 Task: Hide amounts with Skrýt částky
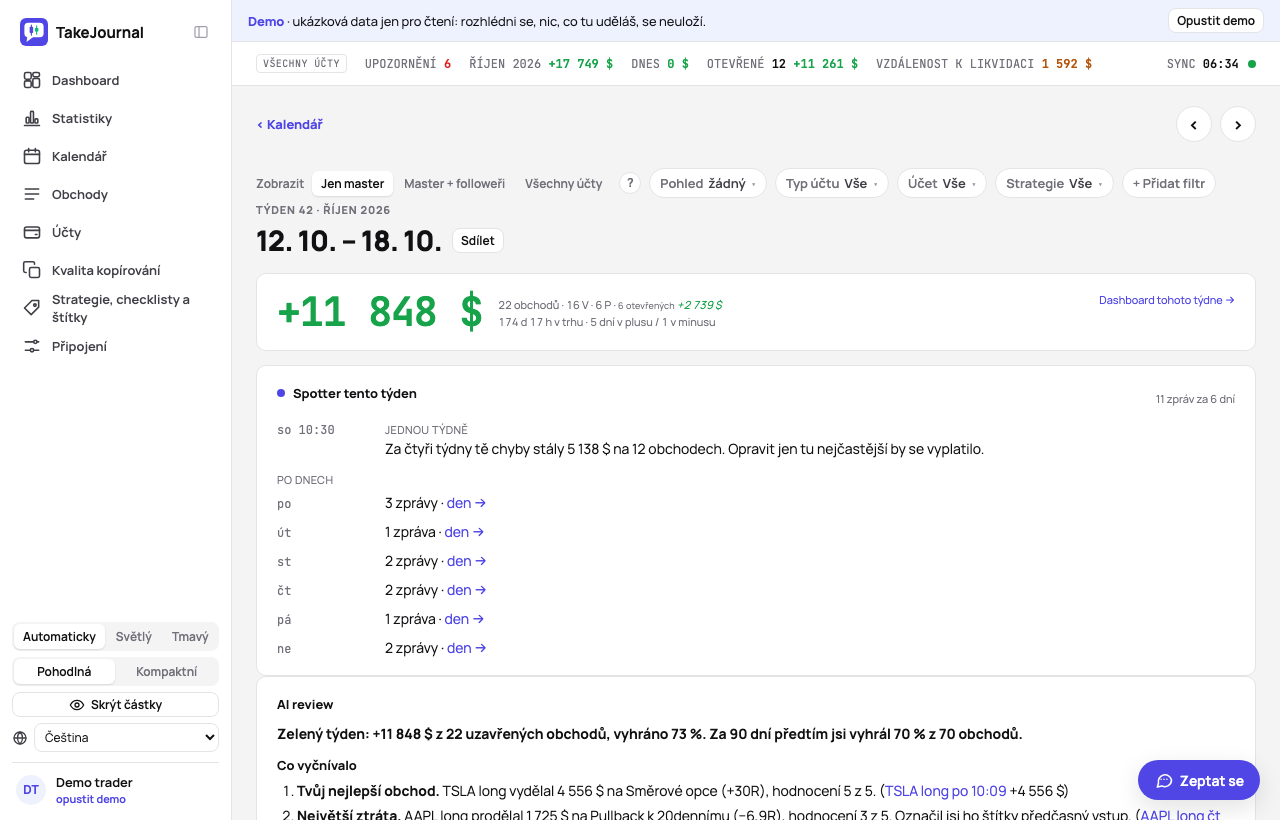[116, 705]
